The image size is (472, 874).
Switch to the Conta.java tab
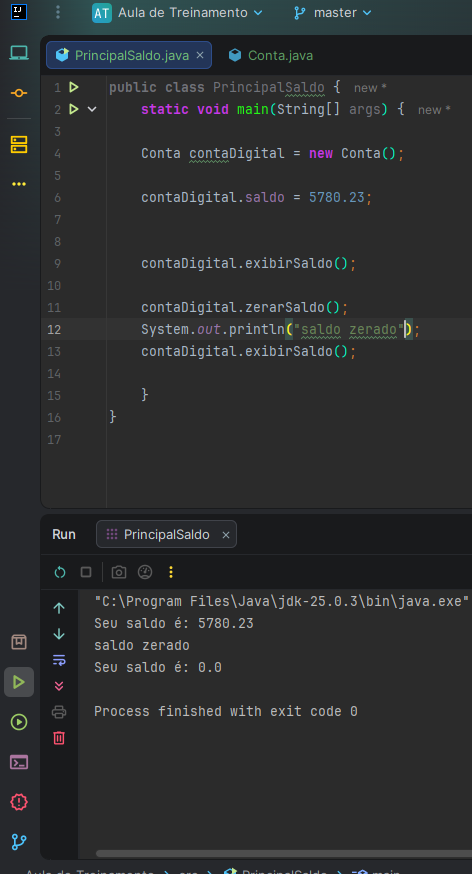271,55
